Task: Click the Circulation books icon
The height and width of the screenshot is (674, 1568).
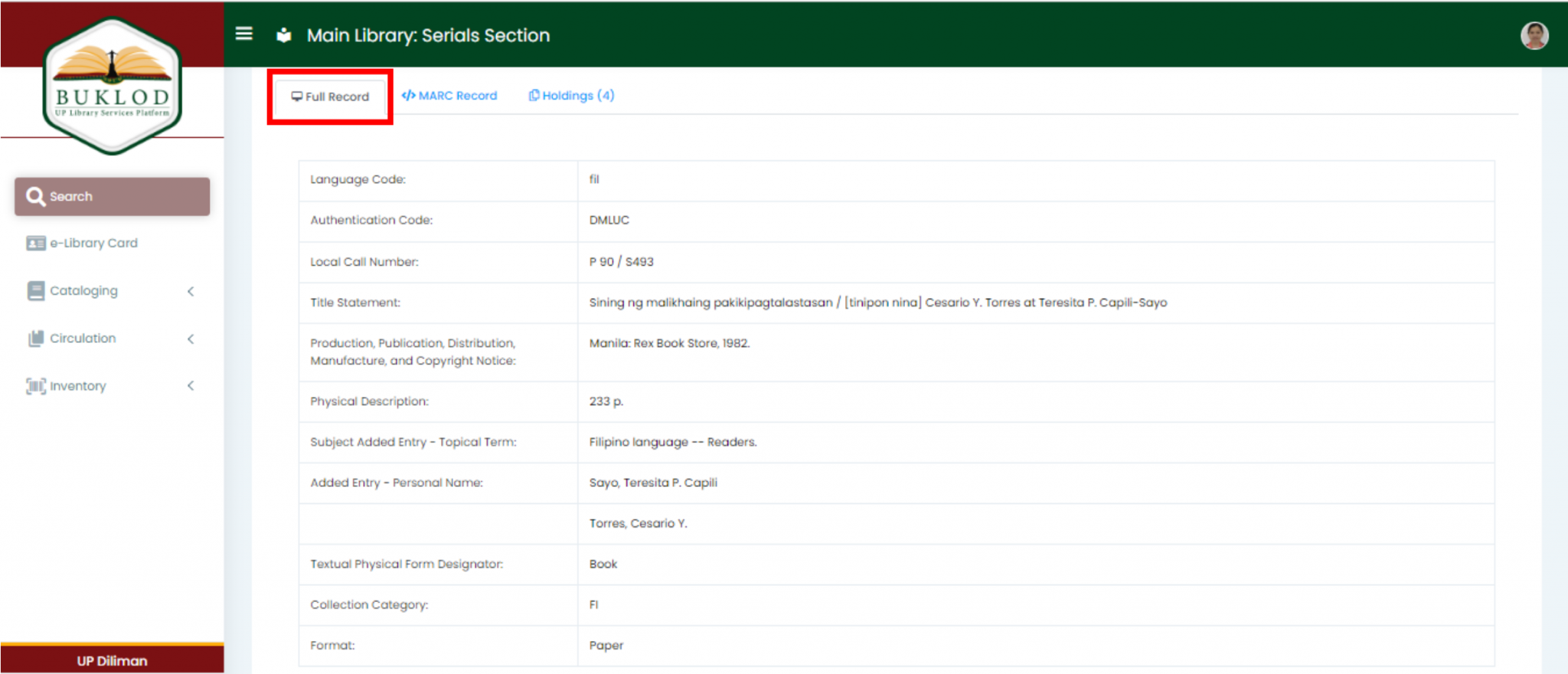Action: (36, 339)
